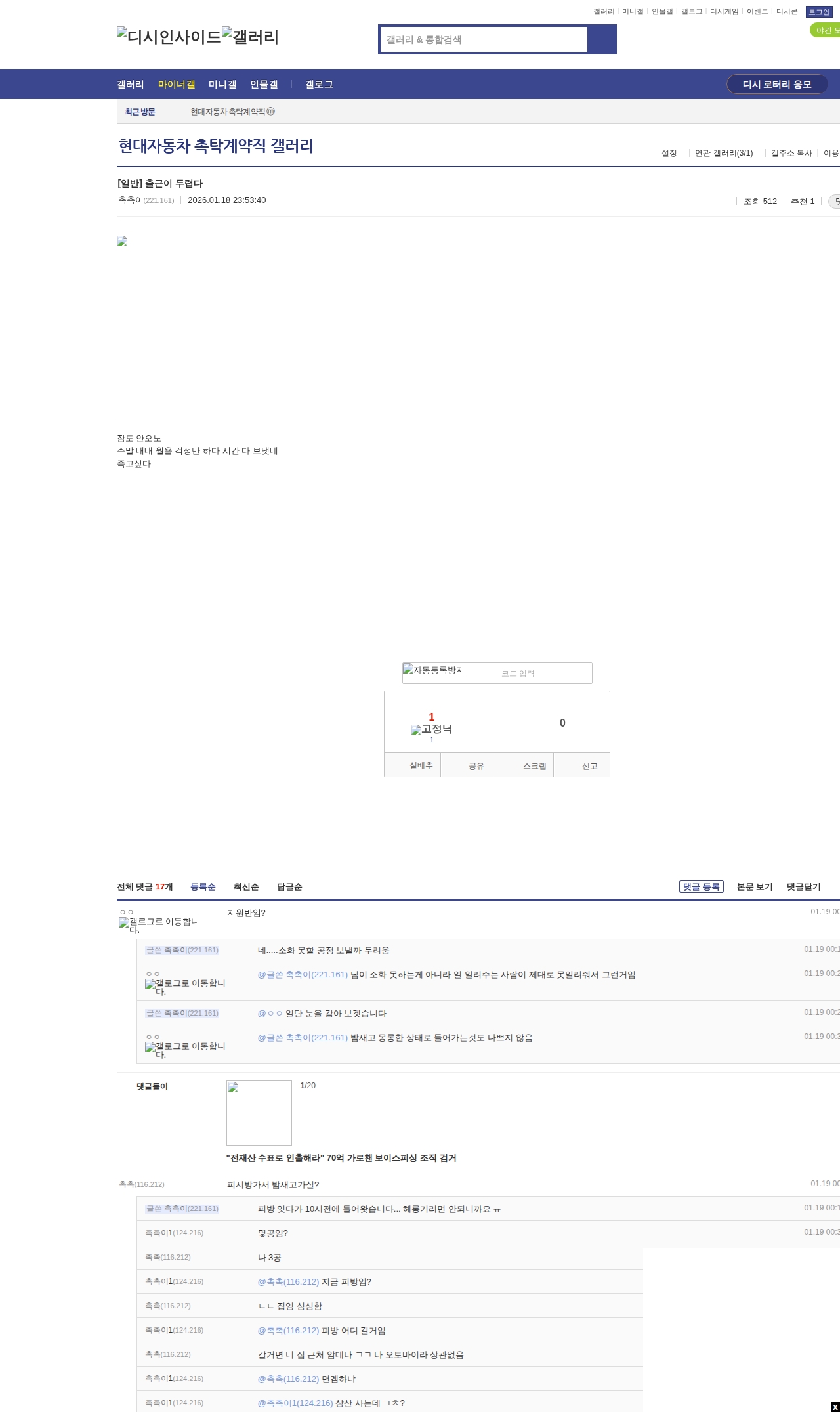The width and height of the screenshot is (840, 1412).
Task: Click the post author 촉촉이(221.161) under the title
Action: [146, 200]
